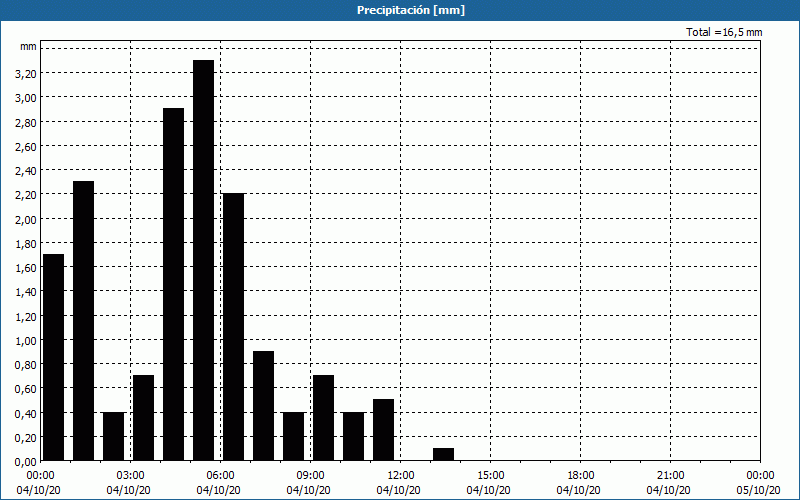This screenshot has width=800, height=500.
Task: Click the y-axis label '0,20'
Action: tap(26, 438)
